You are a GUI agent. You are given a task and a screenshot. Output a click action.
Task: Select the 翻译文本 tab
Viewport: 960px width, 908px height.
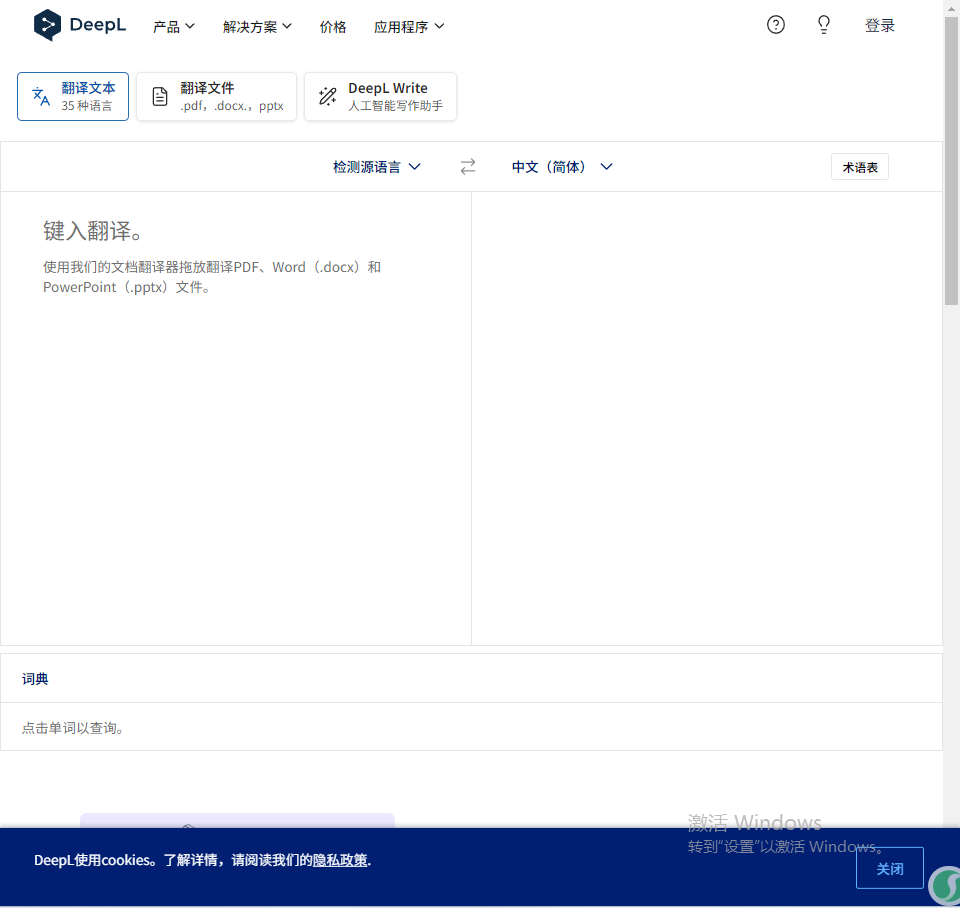click(x=73, y=96)
